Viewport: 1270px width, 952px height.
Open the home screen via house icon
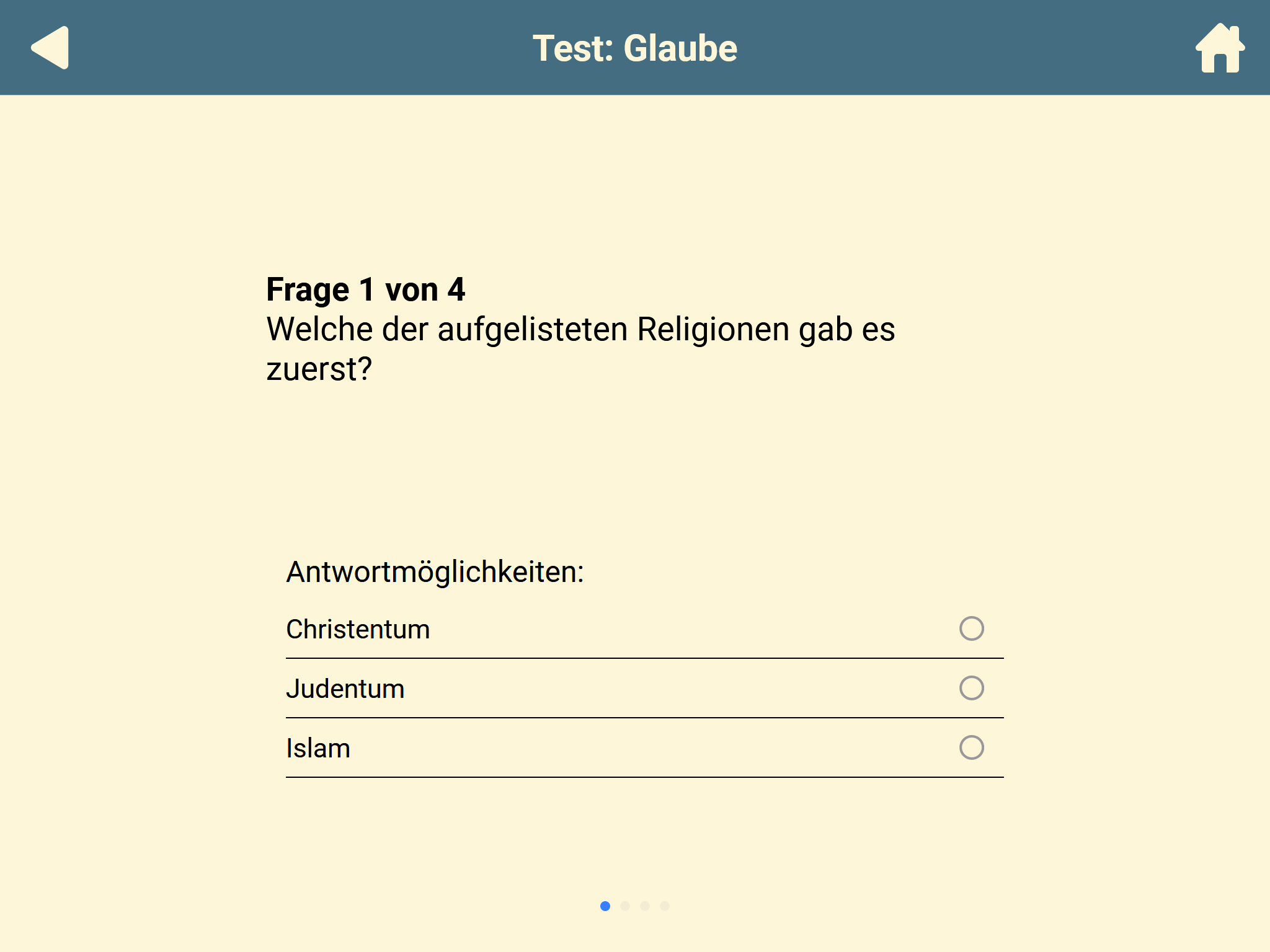pyautogui.click(x=1220, y=48)
